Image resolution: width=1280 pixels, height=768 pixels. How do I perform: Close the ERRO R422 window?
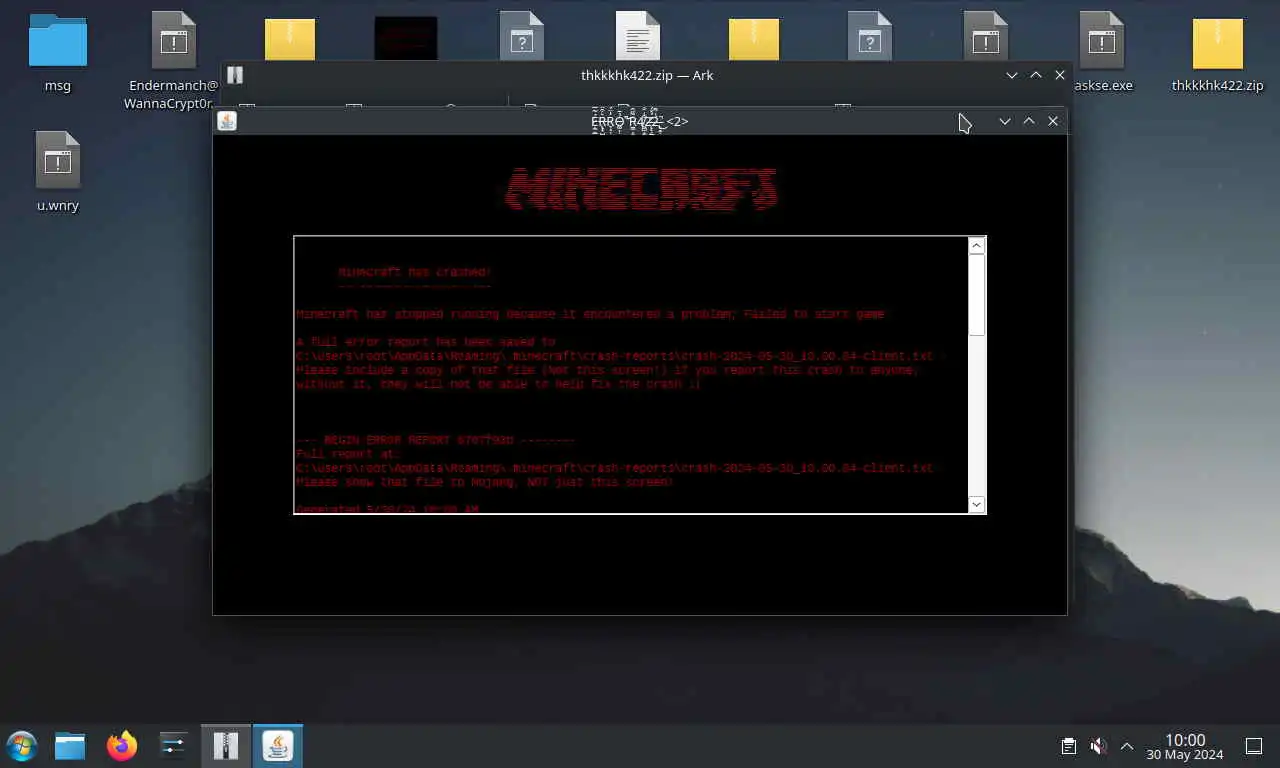pyautogui.click(x=1053, y=121)
